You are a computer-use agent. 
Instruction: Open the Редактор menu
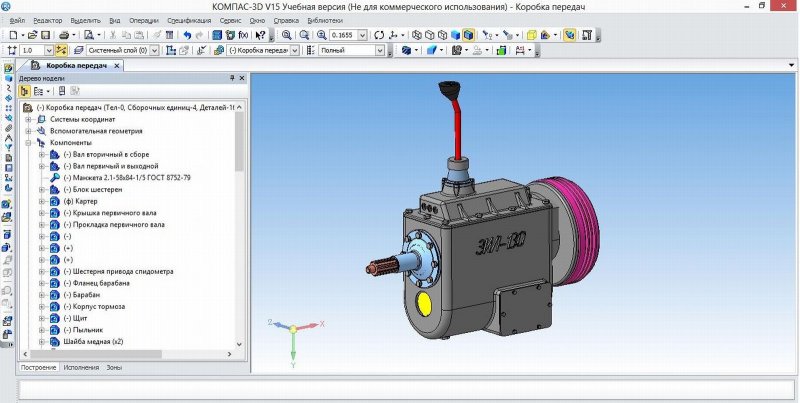point(47,21)
